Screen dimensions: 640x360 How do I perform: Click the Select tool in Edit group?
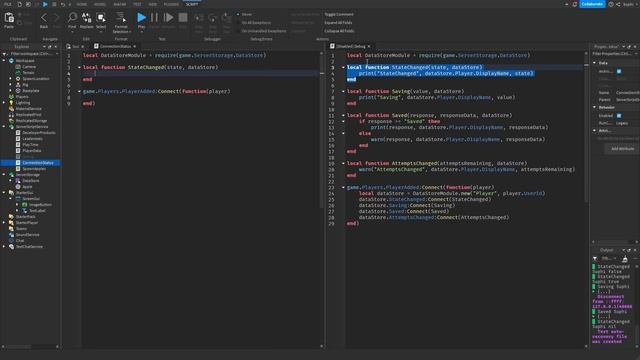(x=101, y=18)
